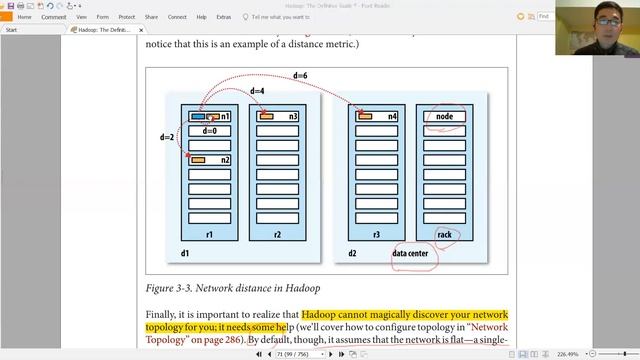640x360 pixels.
Task: Click the icon left of Find box
Action: click(x=531, y=17)
